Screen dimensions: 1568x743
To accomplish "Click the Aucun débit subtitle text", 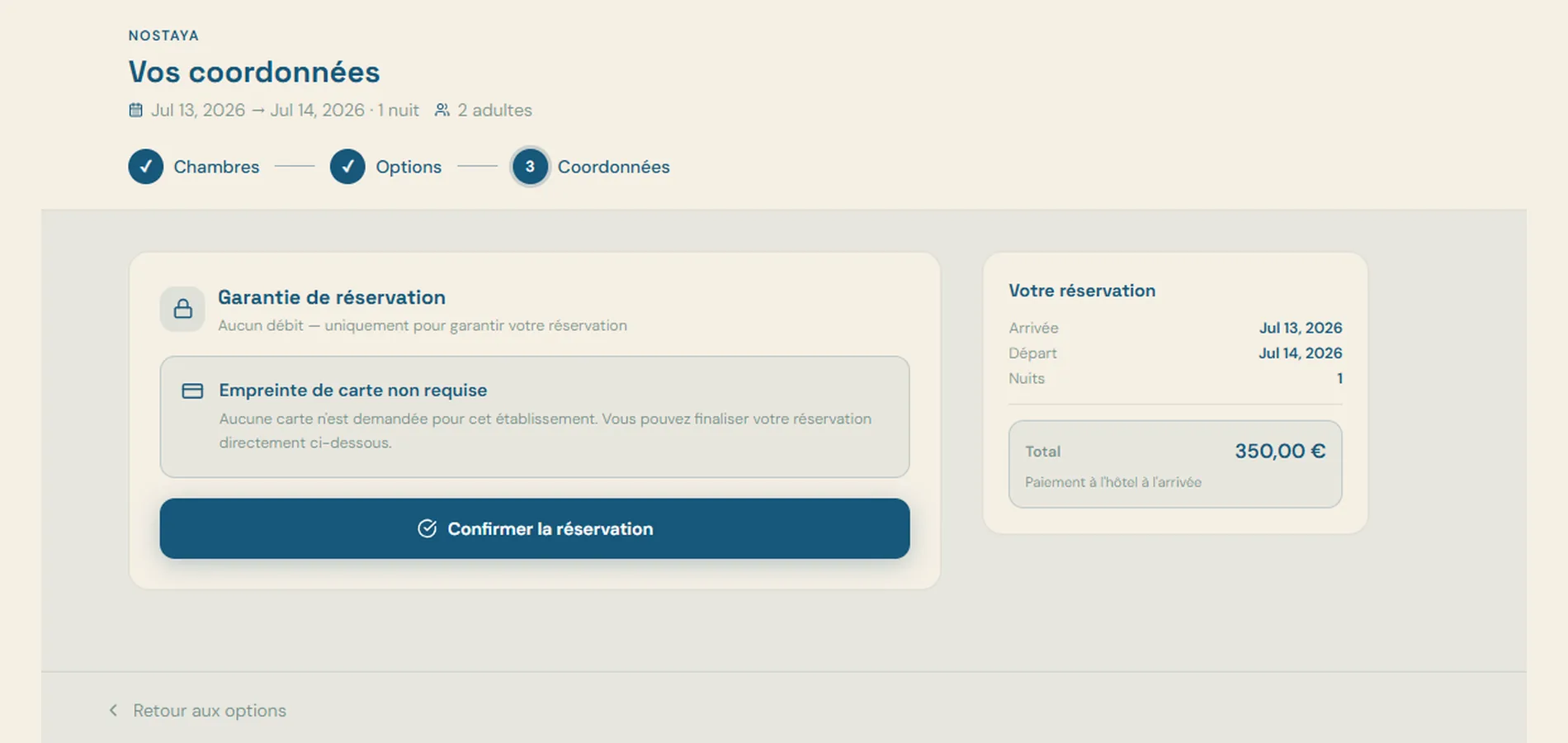I will coord(423,325).
